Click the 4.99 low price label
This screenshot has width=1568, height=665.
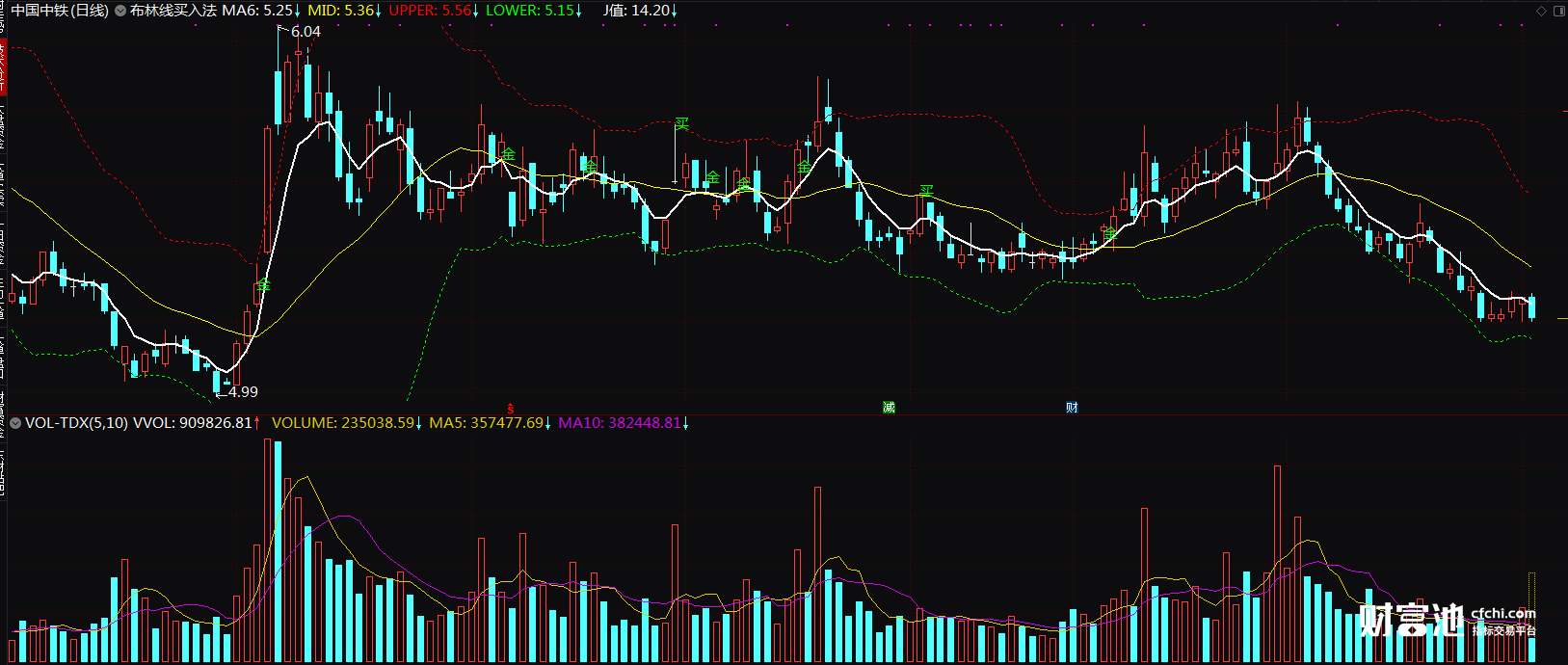tap(243, 392)
